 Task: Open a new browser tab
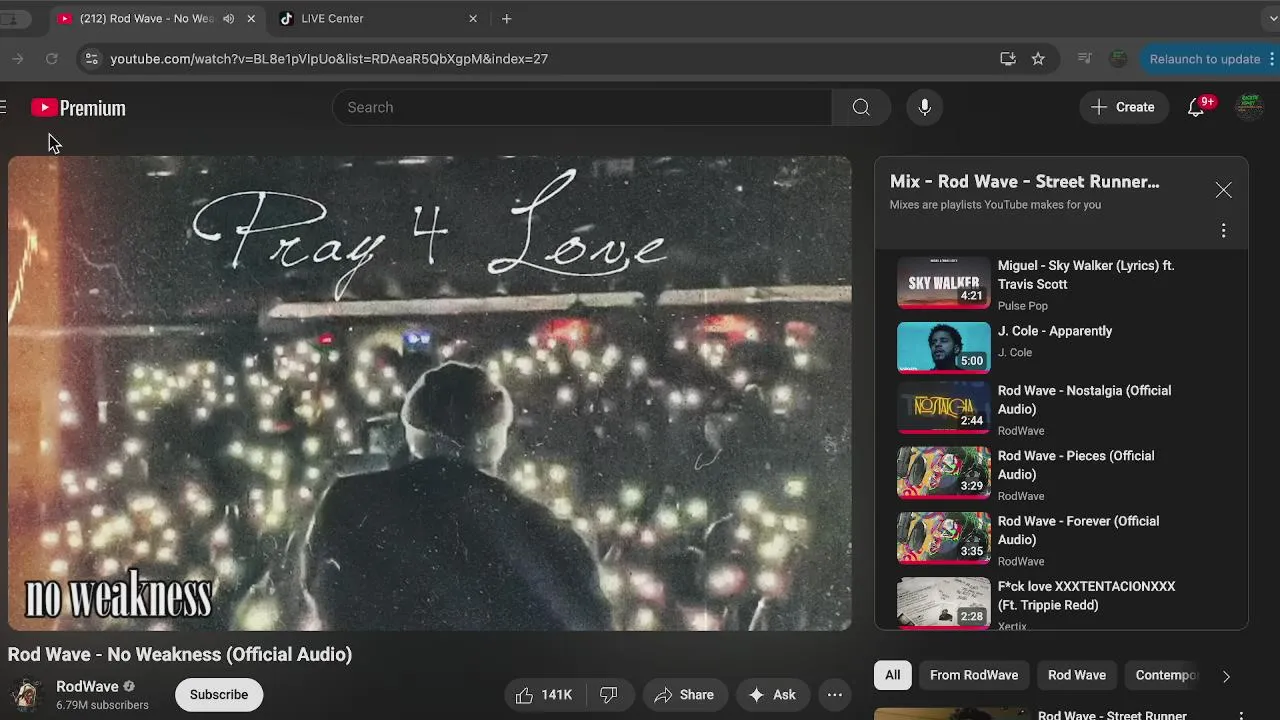(507, 19)
